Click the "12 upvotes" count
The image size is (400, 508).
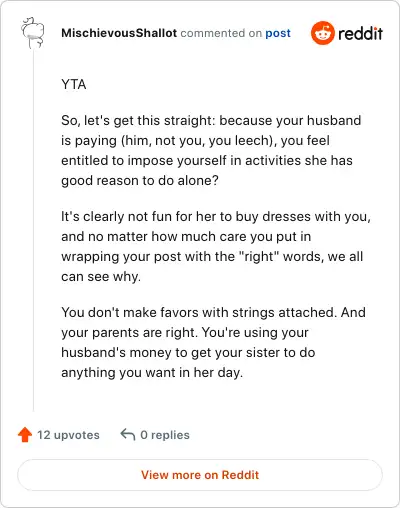click(x=68, y=435)
